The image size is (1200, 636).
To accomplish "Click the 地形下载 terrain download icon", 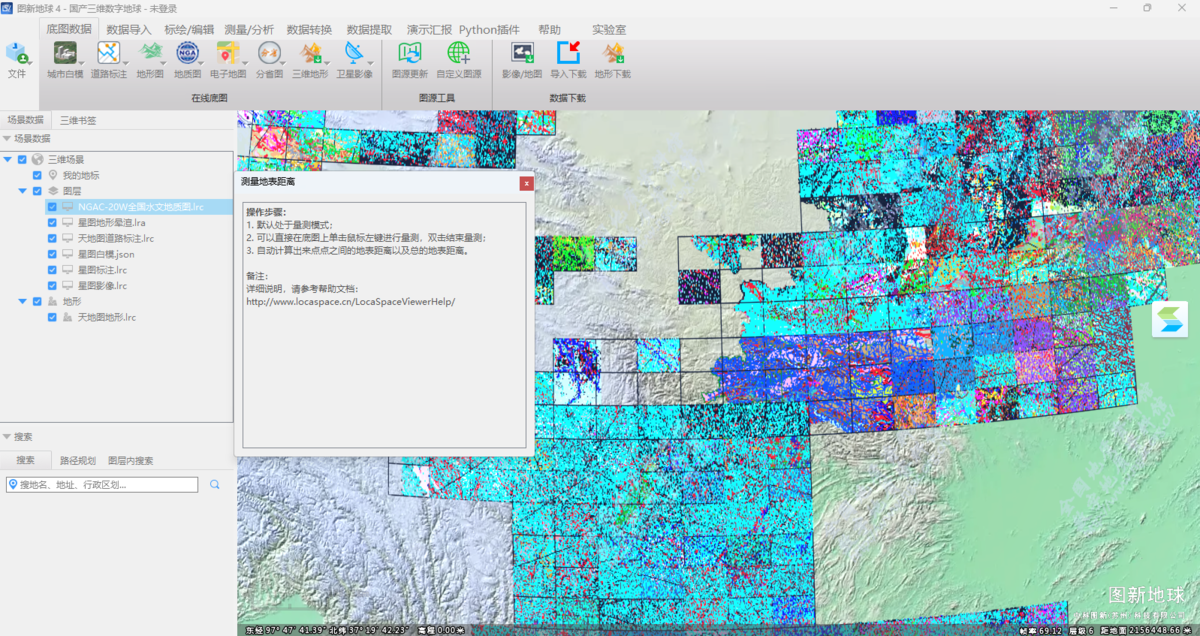I will [612, 54].
